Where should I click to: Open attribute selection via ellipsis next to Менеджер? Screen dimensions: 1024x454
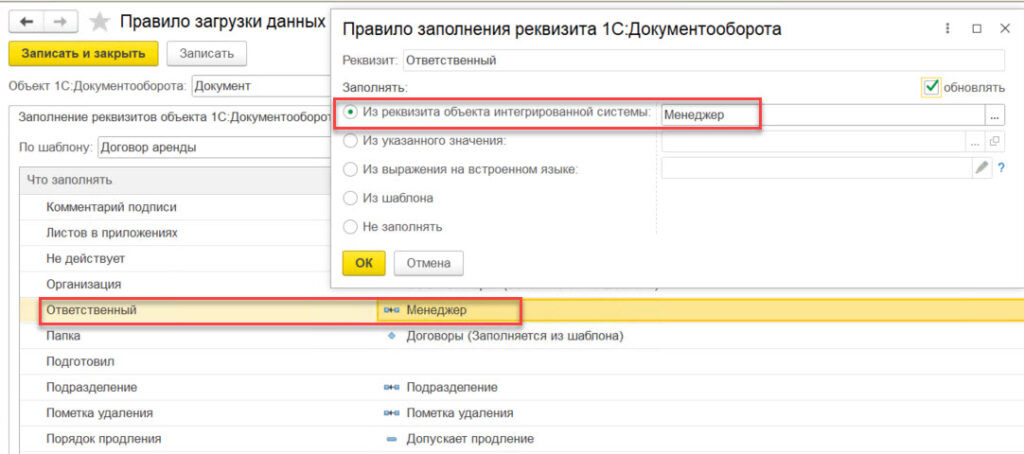click(x=994, y=115)
